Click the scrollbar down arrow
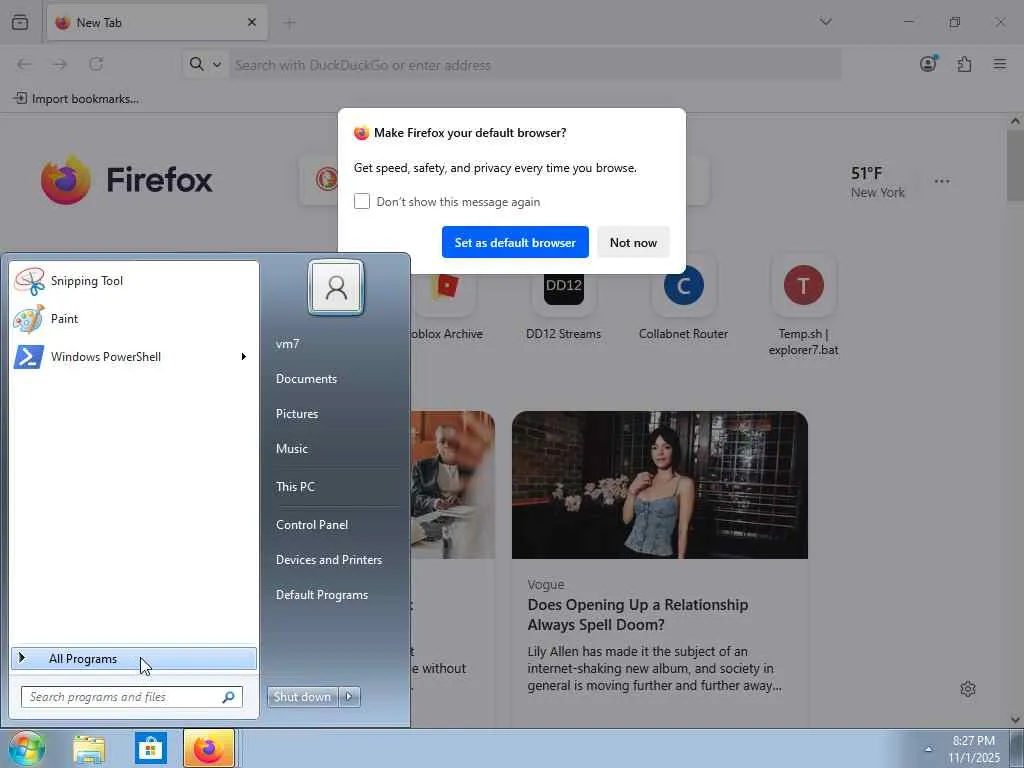 coord(1016,720)
